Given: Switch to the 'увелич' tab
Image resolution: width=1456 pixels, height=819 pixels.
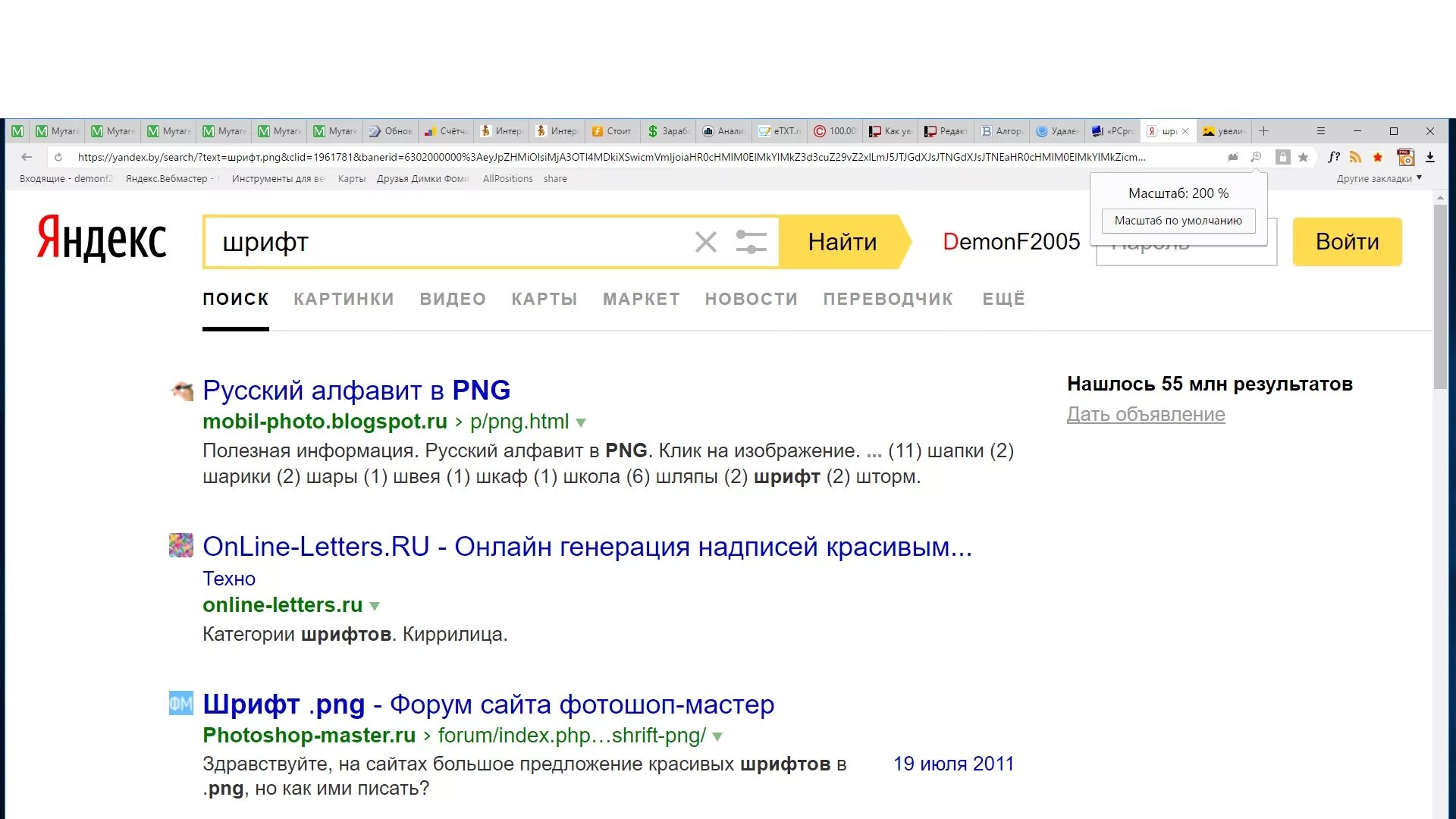Looking at the screenshot, I should pos(1223,131).
